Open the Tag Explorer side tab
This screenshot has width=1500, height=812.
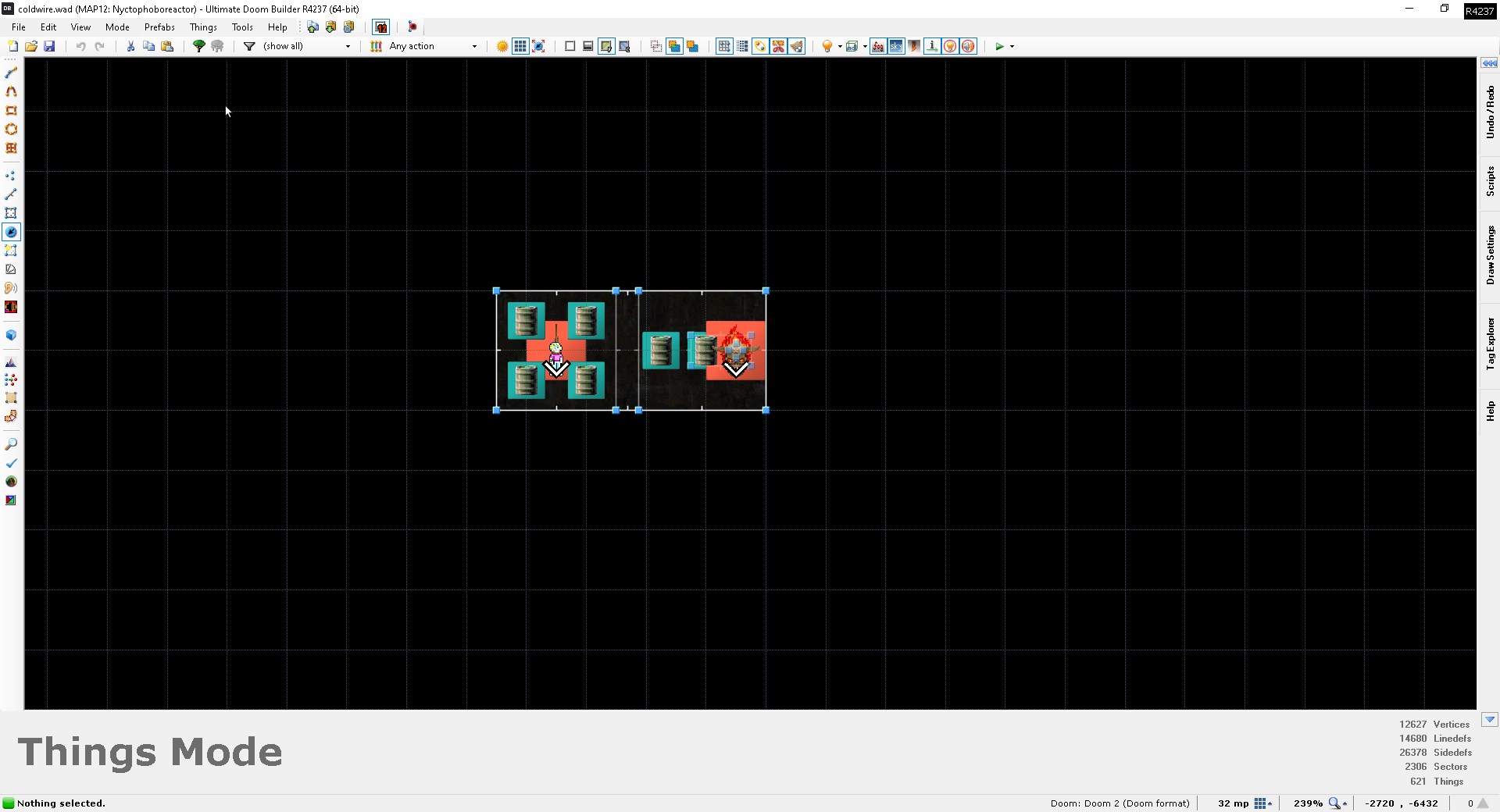1490,344
